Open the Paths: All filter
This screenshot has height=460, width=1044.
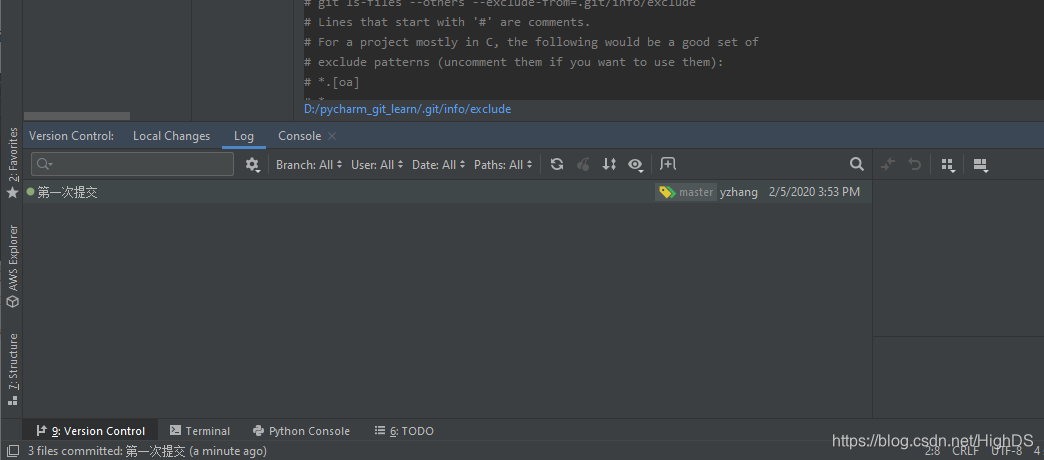[x=503, y=164]
